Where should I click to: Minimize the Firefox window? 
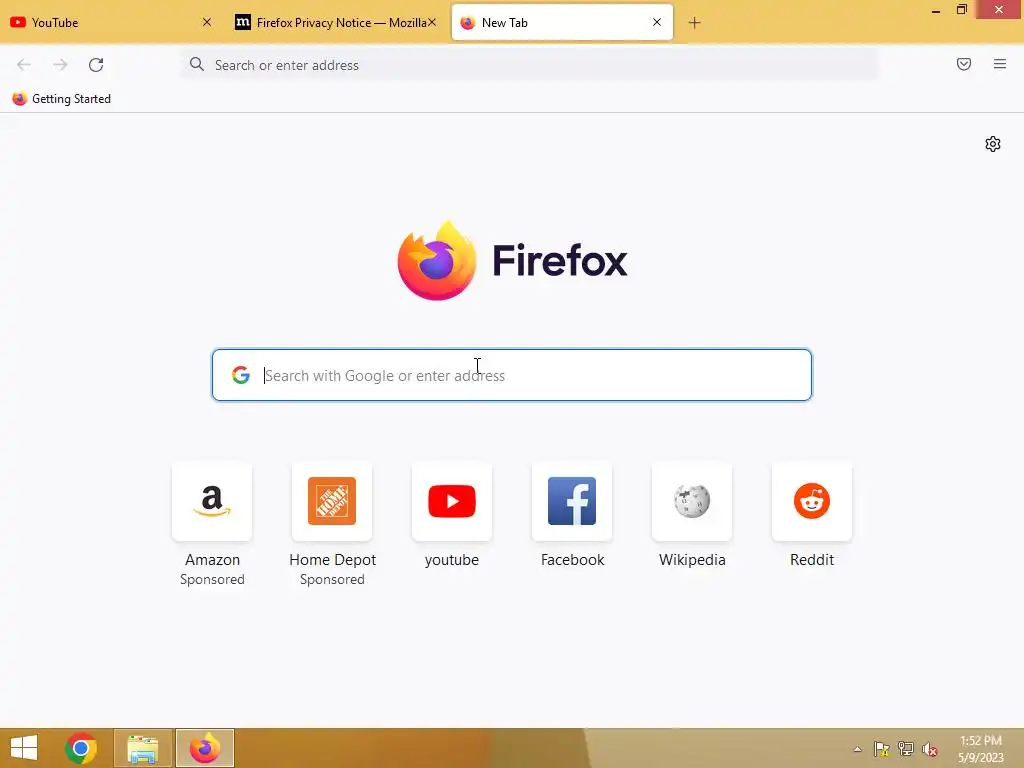point(936,10)
